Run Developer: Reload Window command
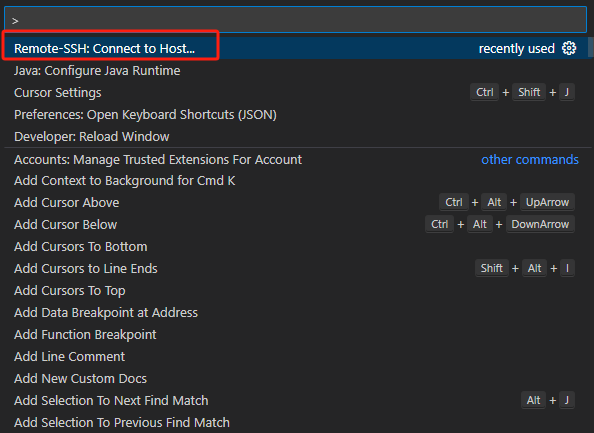This screenshot has width=594, height=433. tap(295, 137)
